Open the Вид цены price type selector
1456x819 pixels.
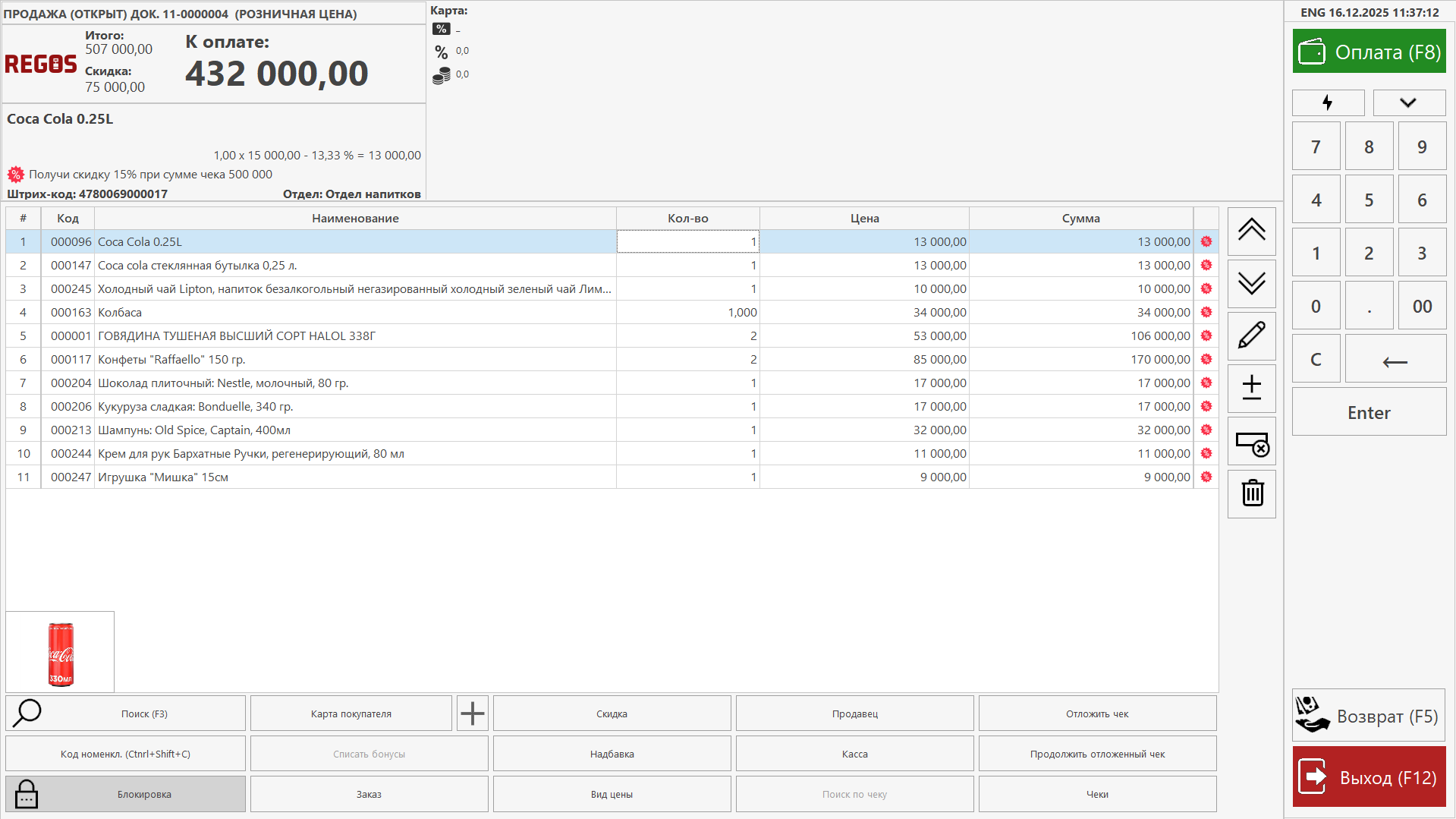(612, 794)
